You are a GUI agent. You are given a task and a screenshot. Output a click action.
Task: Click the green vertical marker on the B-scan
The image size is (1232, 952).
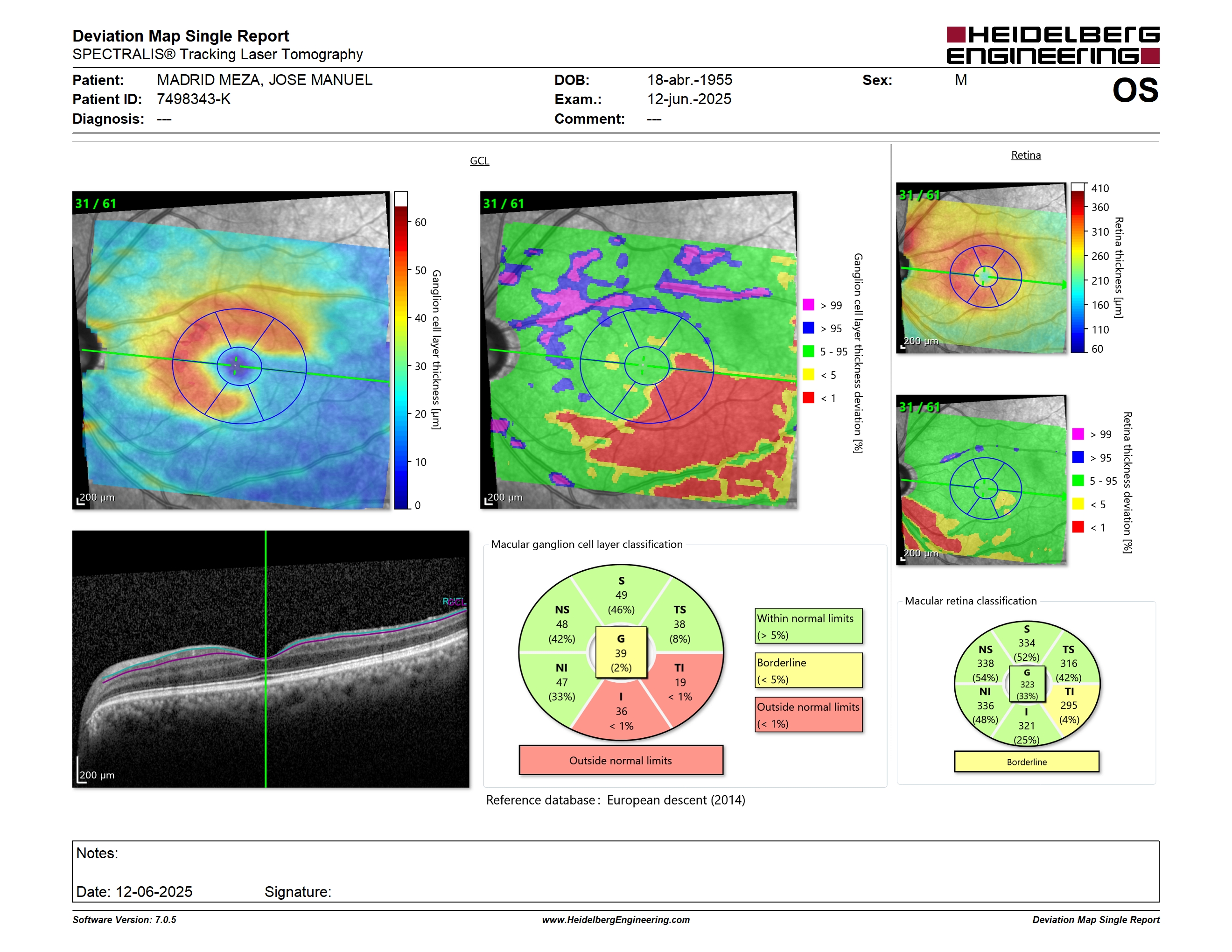266,659
